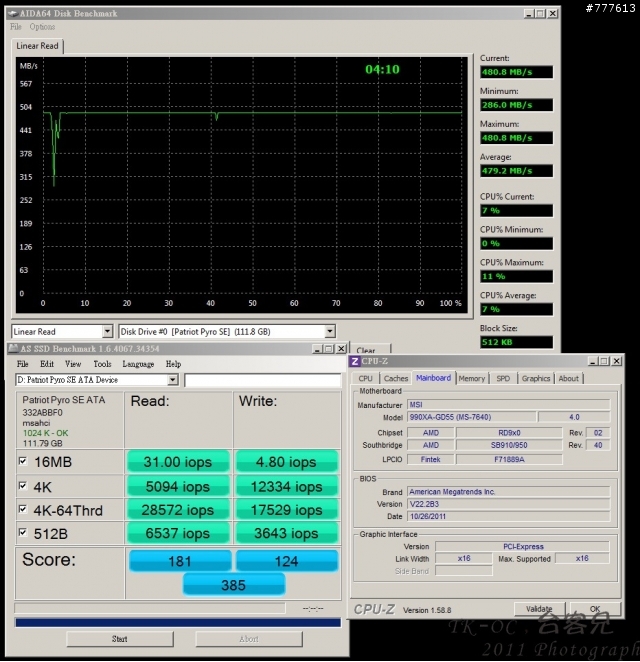Click the CPU-Z title bar logo icon
640x662 pixels.
(x=356, y=361)
